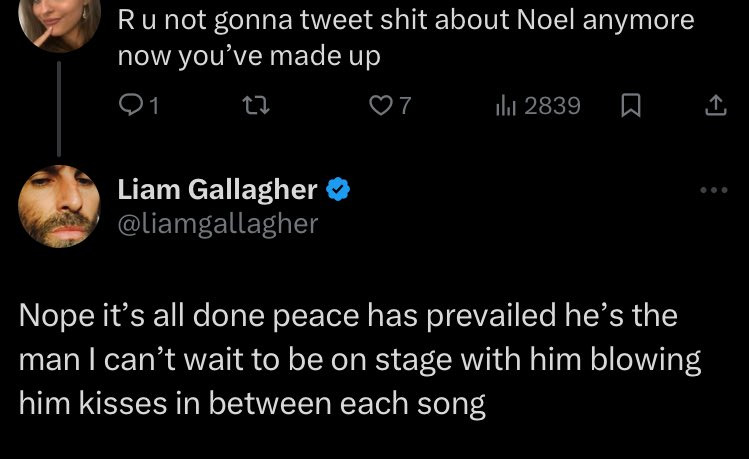Click the text line "now you've made up"
The height and width of the screenshot is (459, 749).
click(249, 56)
